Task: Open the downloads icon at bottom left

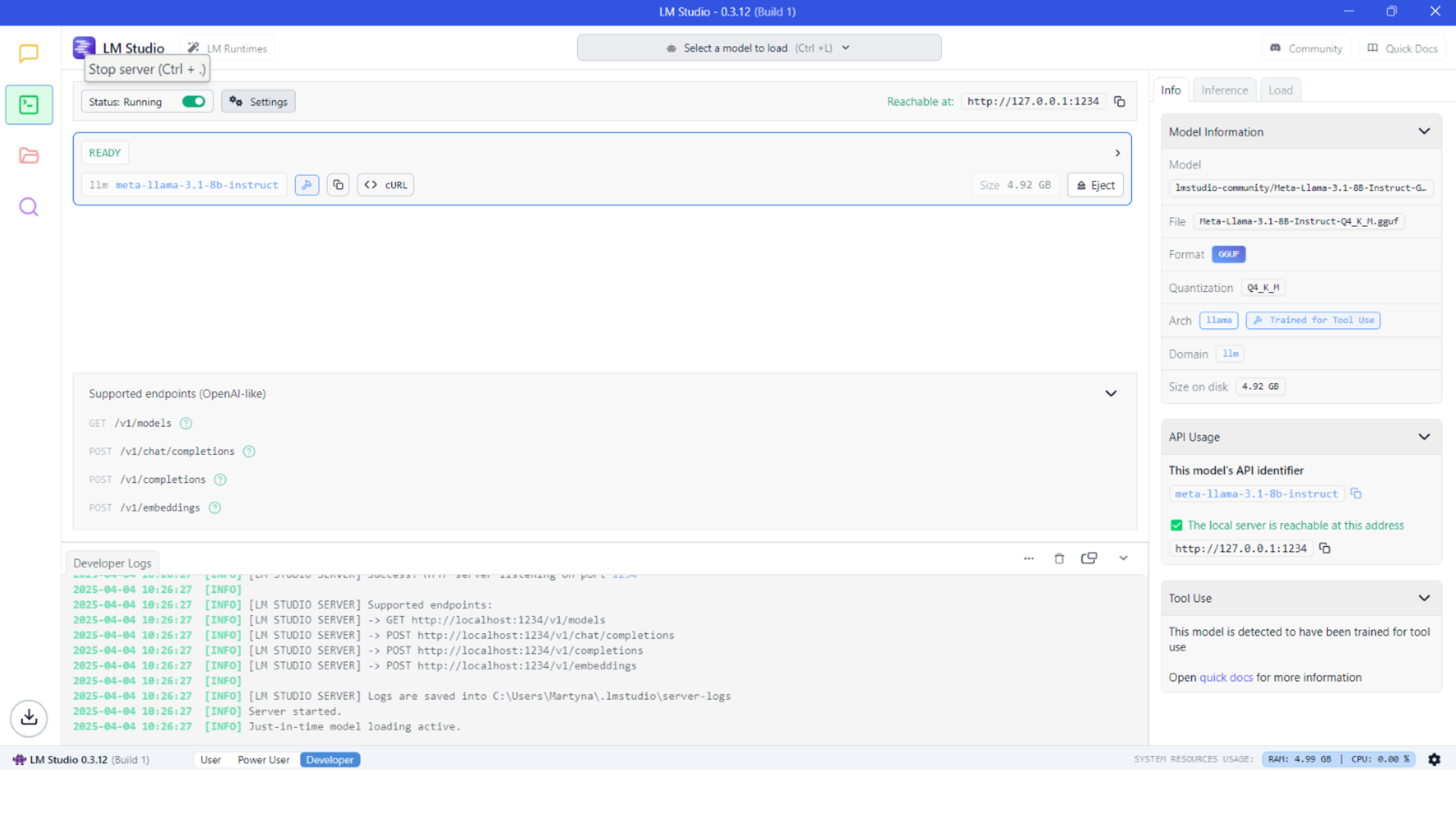Action: tap(29, 718)
